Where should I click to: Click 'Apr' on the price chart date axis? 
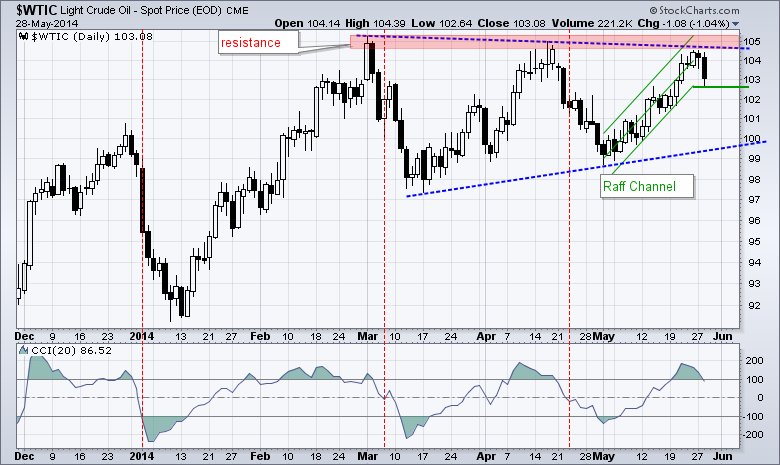tap(486, 336)
